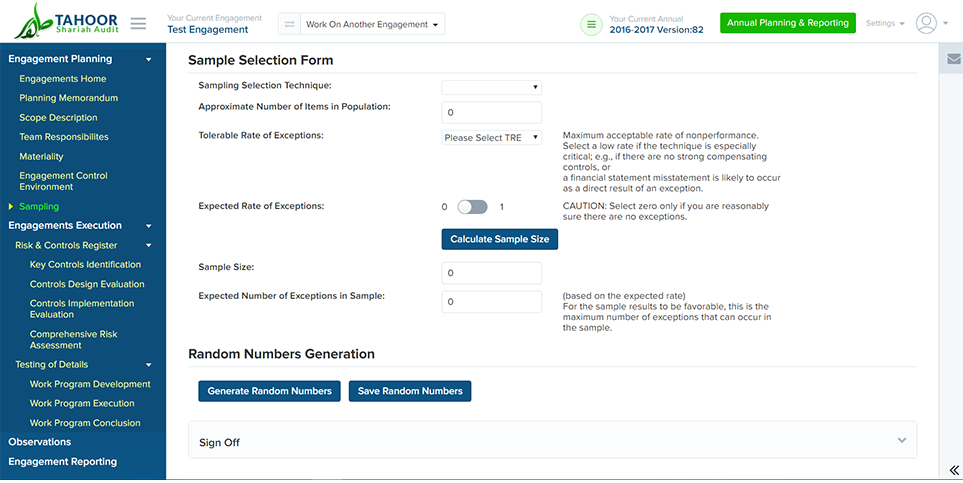Open Planning Memorandum in the sidebar
Screen dimensions: 963x483
tap(69, 98)
